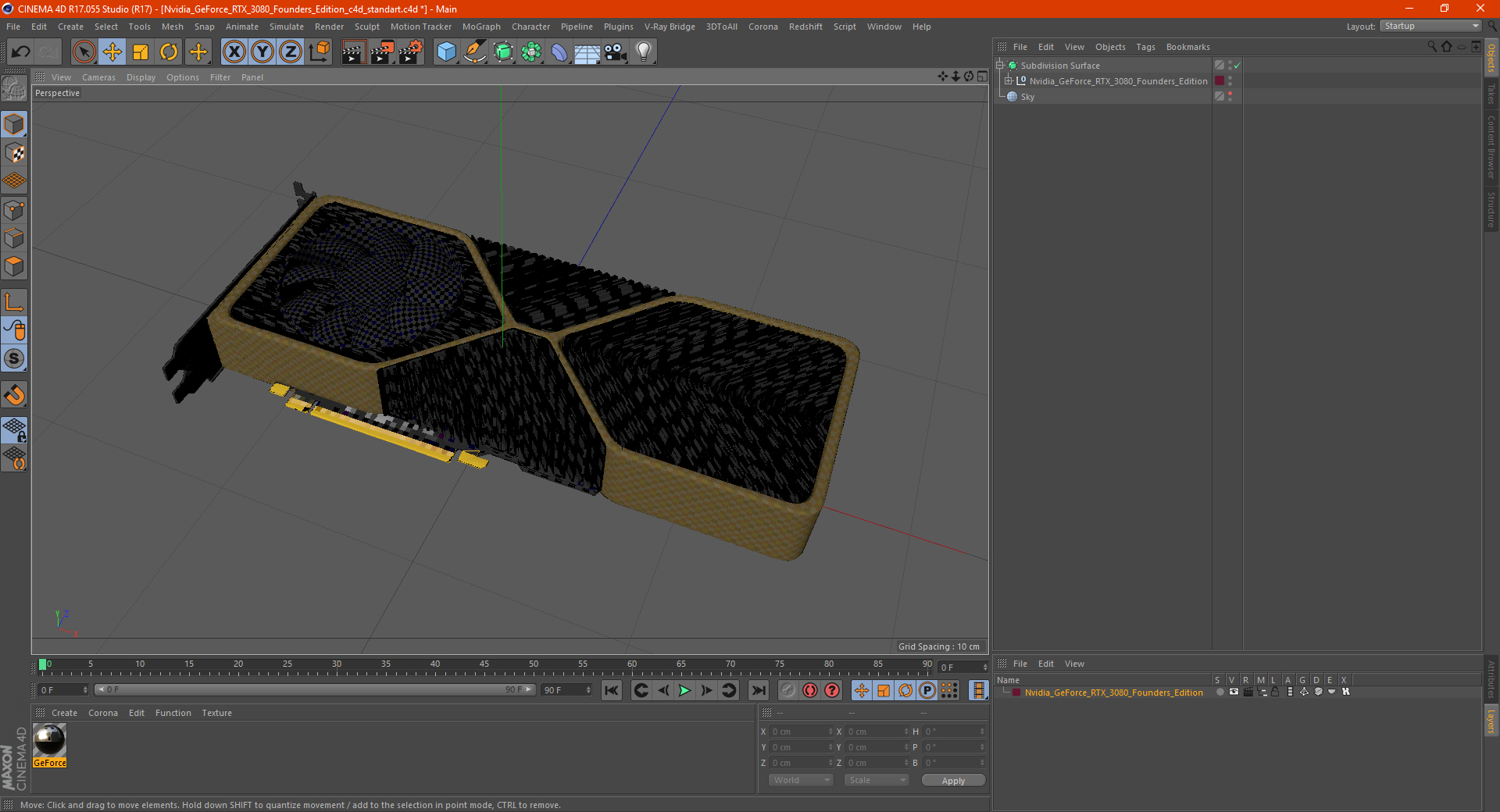Select the Sky object
This screenshot has height=812, width=1500.
pyautogui.click(x=1027, y=97)
